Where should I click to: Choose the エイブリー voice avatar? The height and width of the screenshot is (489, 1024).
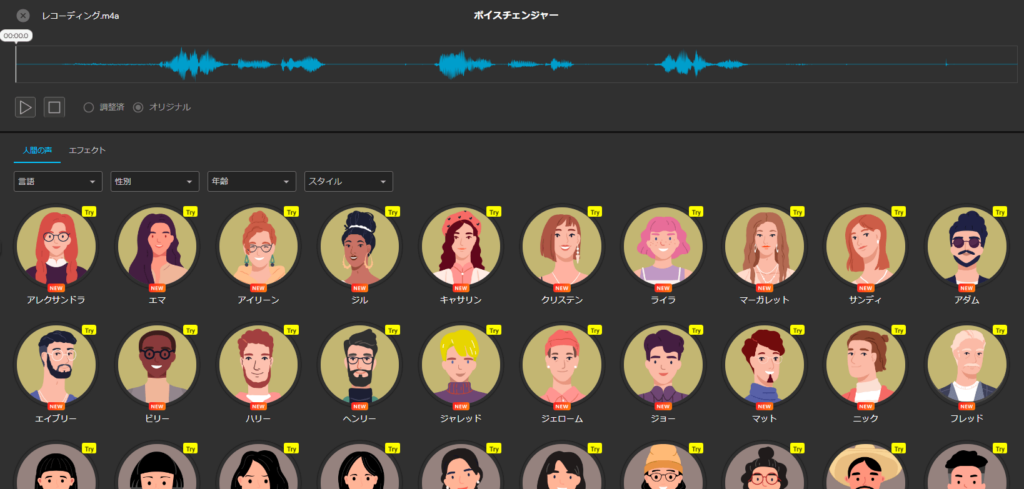56,366
